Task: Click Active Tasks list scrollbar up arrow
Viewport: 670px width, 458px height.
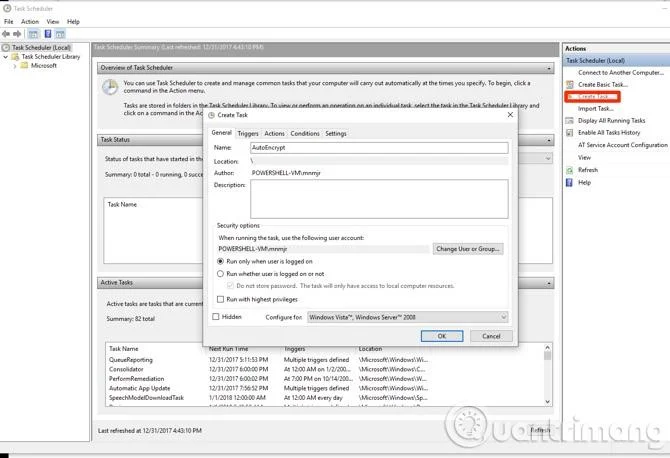Action: (x=547, y=347)
